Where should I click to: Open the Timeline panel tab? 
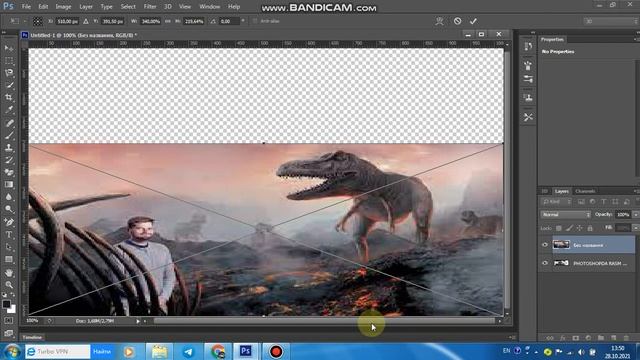[x=32, y=338]
